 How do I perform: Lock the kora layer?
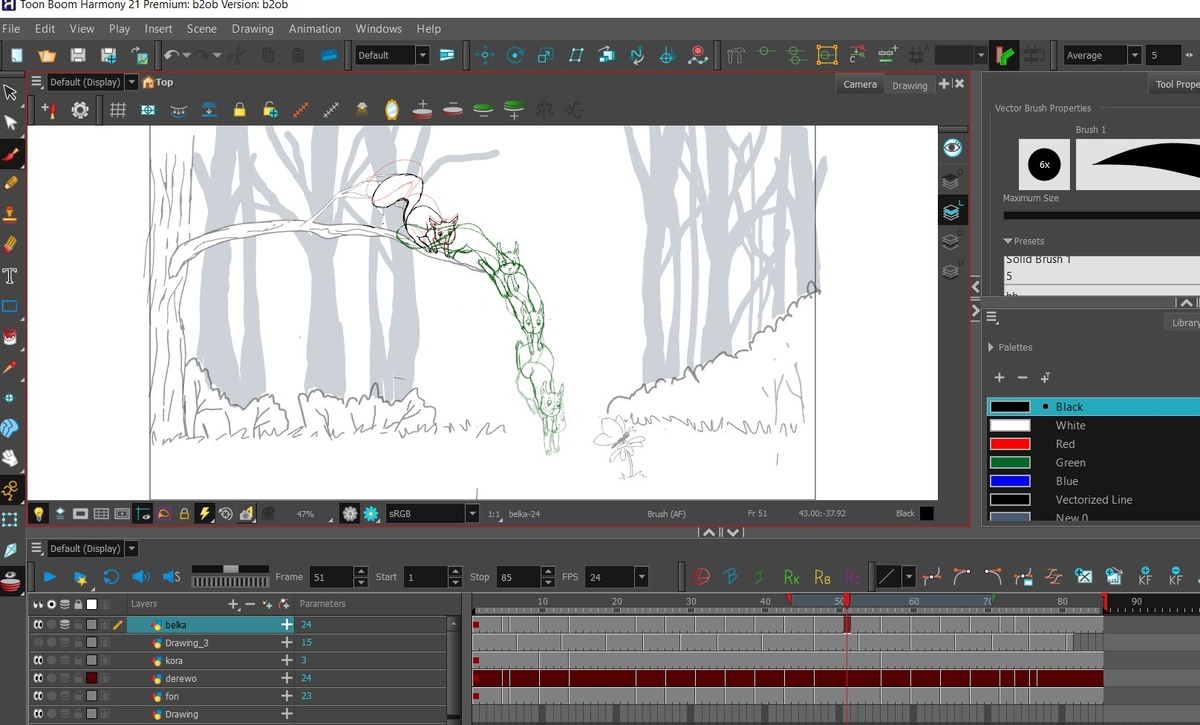click(x=78, y=661)
